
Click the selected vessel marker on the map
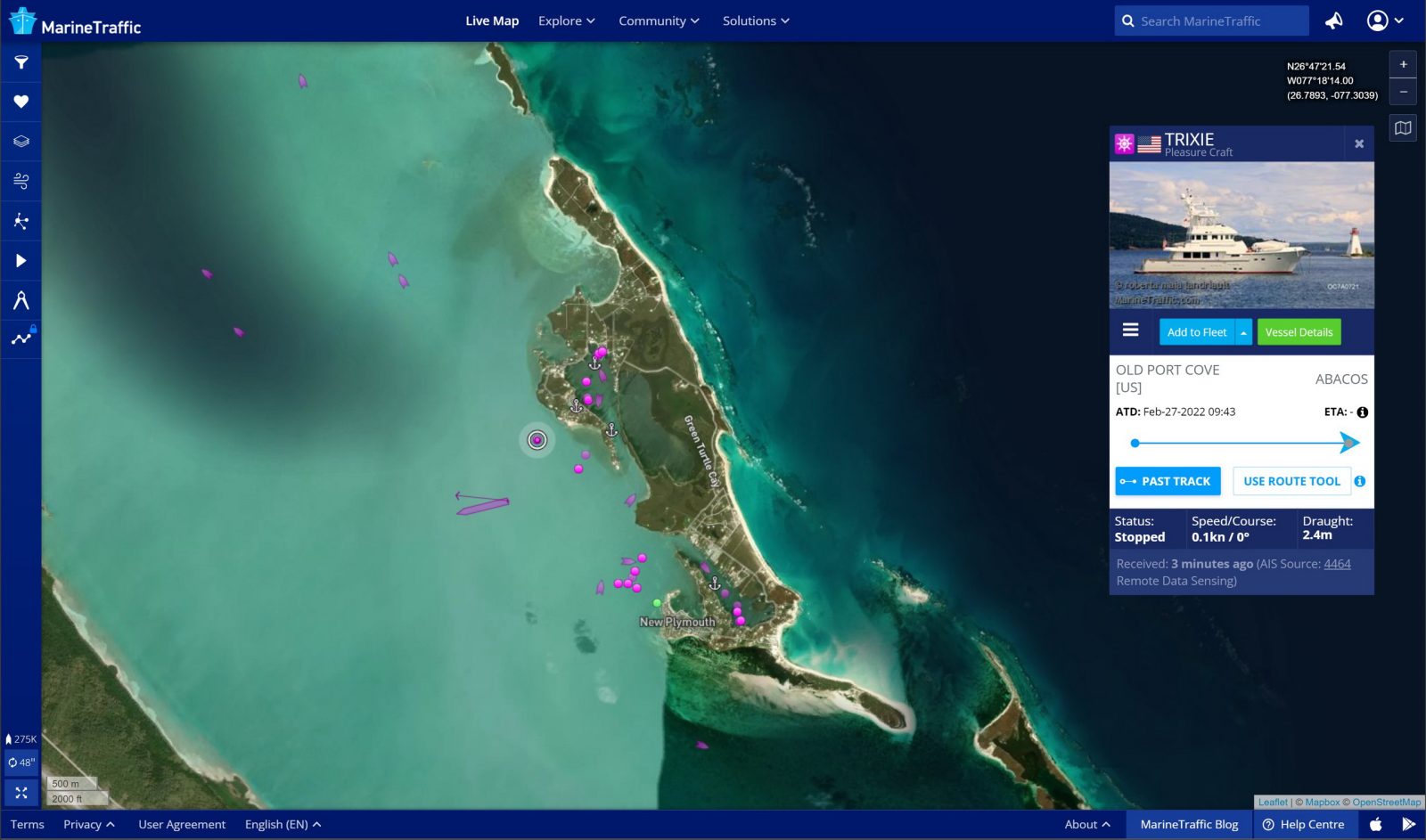point(537,439)
